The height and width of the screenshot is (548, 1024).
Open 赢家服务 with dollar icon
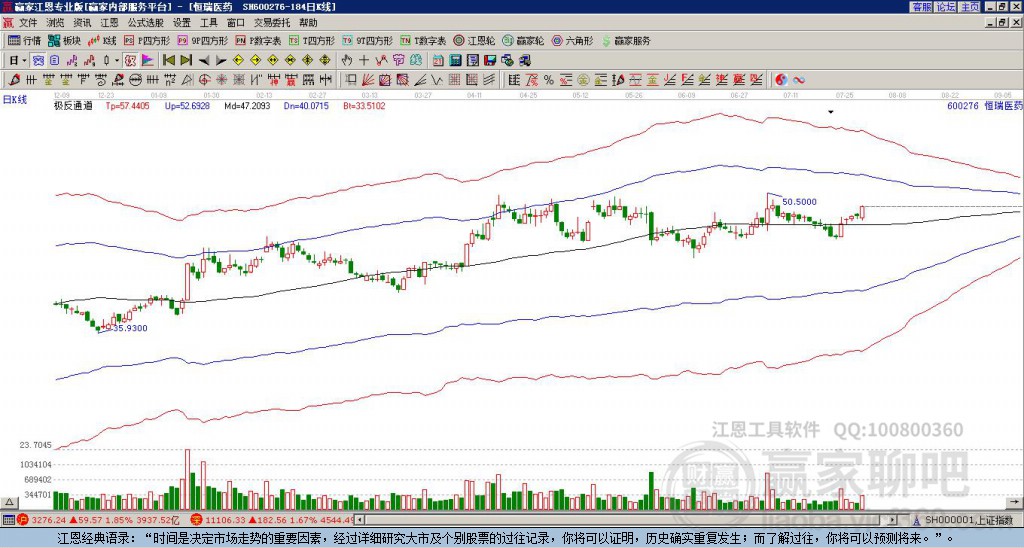(626, 40)
